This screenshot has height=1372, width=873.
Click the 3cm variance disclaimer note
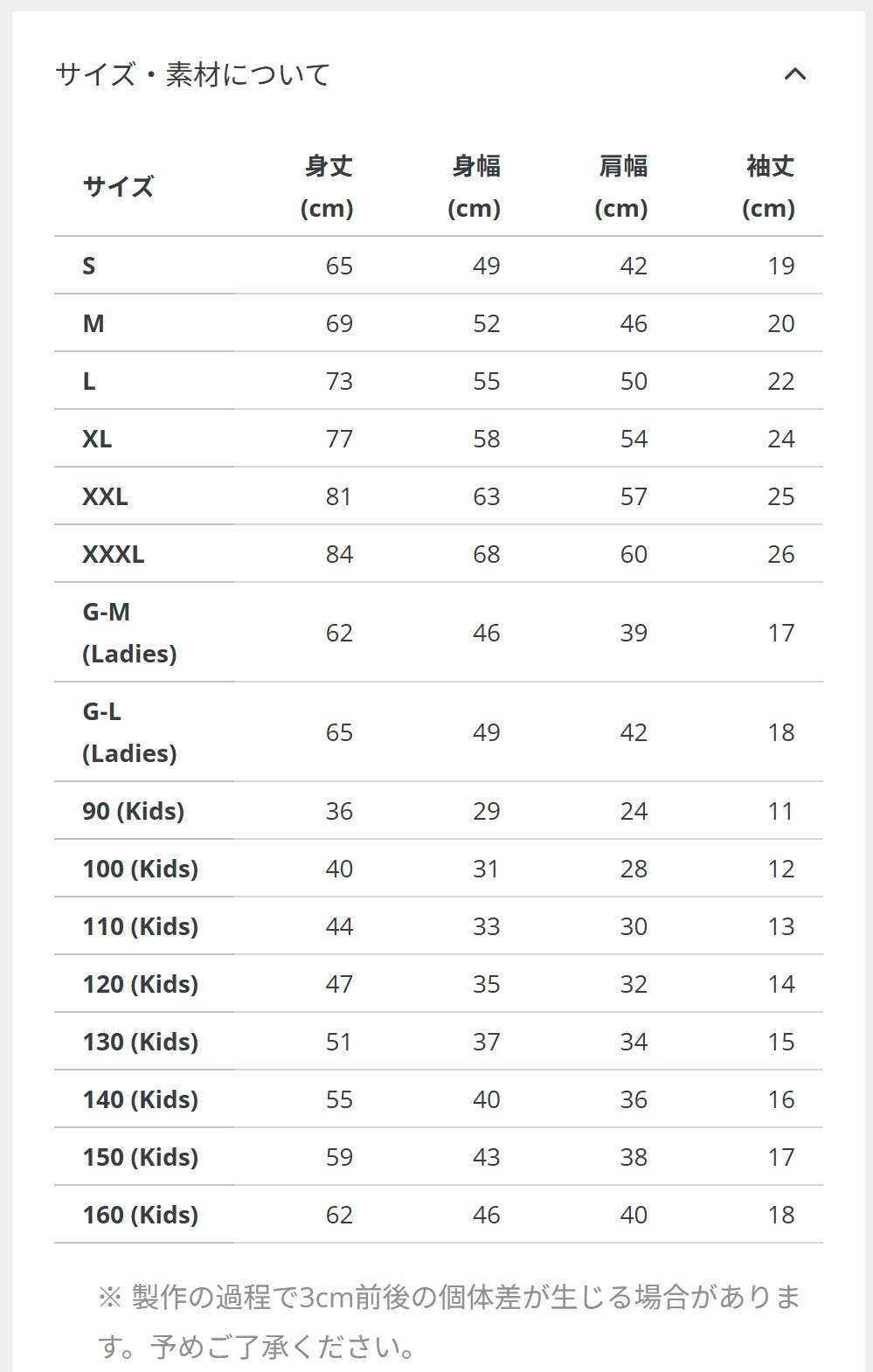click(x=449, y=1321)
